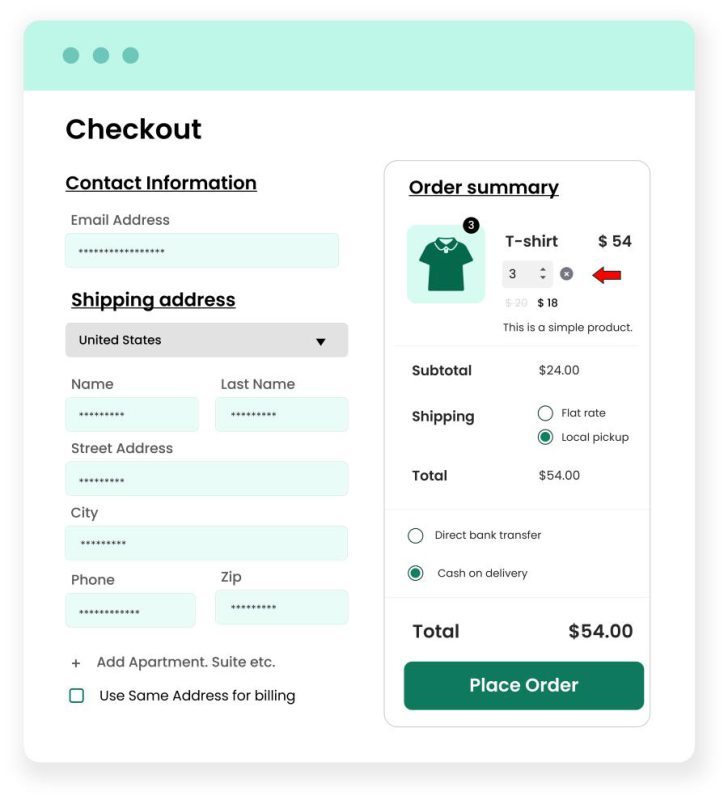Click the first dot in window header
The image size is (728, 800).
[x=71, y=55]
